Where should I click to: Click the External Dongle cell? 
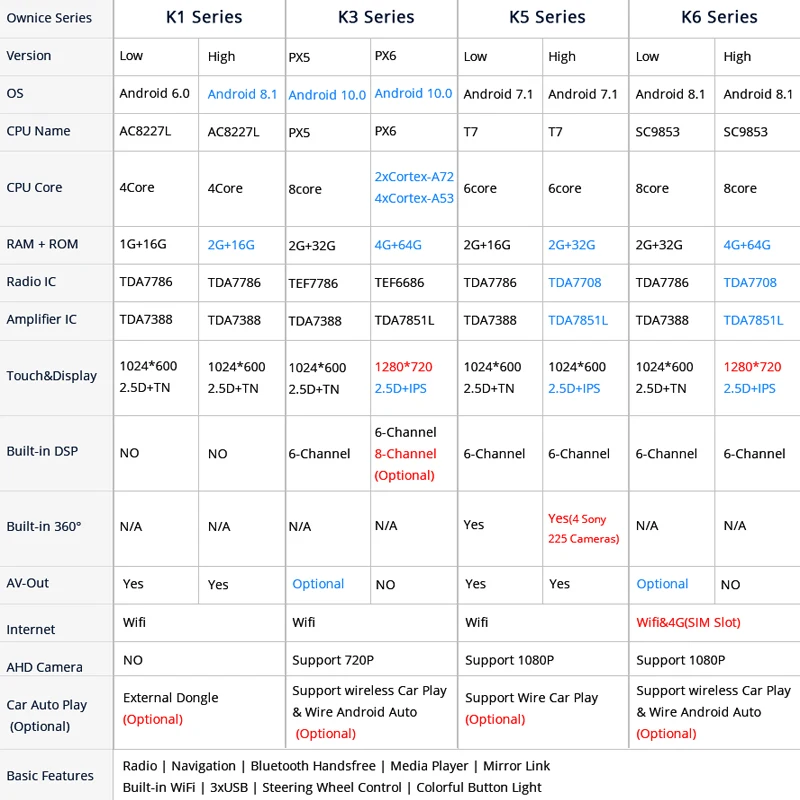[x=170, y=698]
